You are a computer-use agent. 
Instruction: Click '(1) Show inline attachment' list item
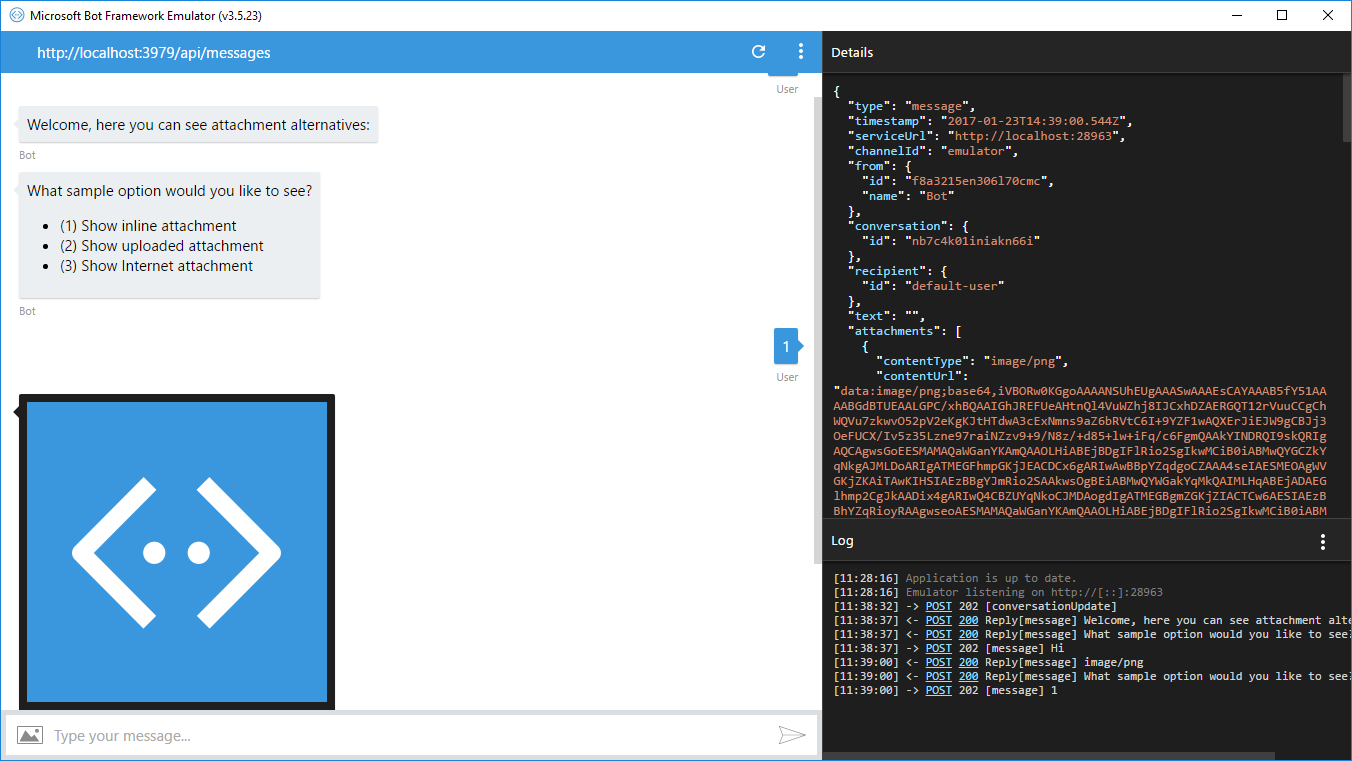coord(148,226)
